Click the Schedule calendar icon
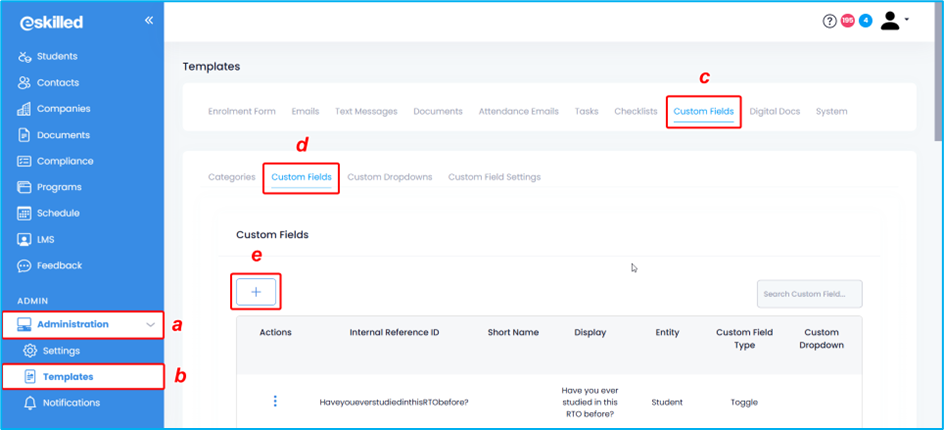Viewport: 944px width, 430px height. click(x=25, y=213)
